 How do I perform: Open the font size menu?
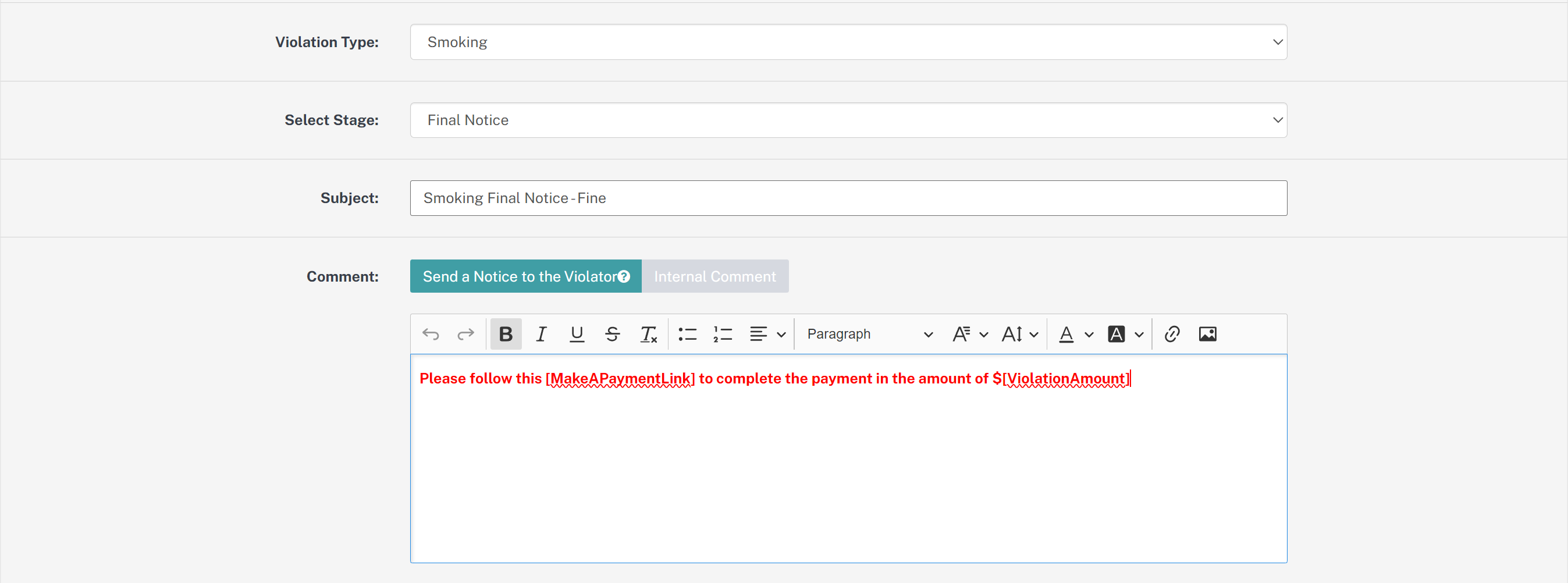click(1012, 334)
